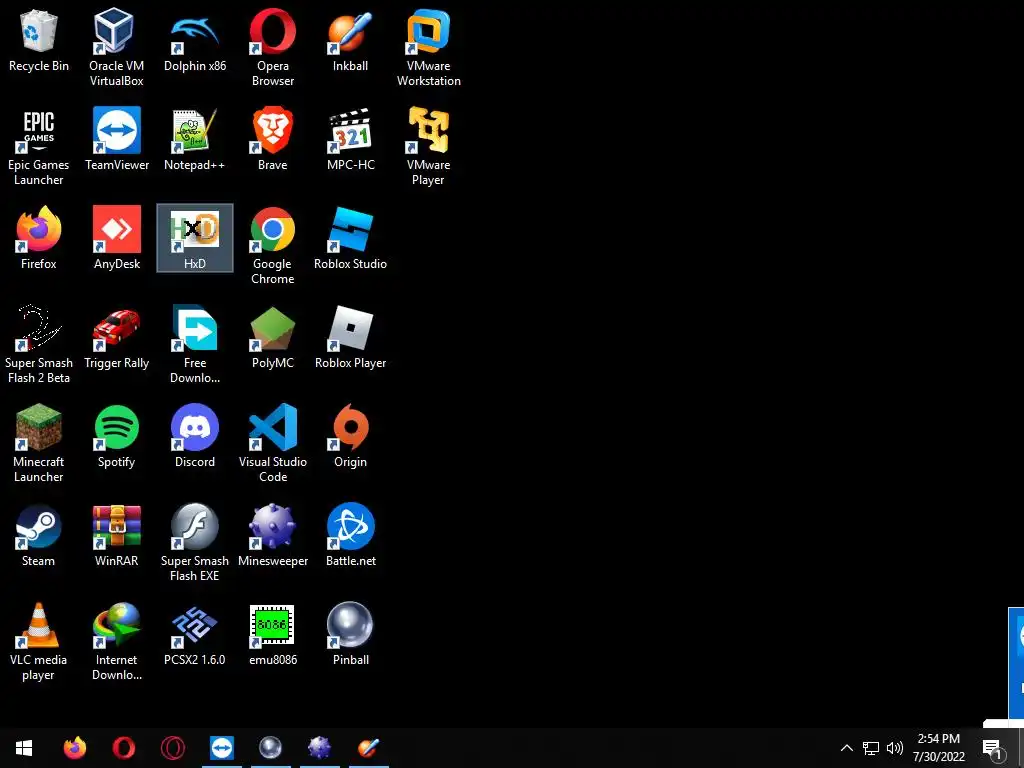Click the Minesweeper desktop icon
Screen dimensions: 1024x768
[272, 536]
